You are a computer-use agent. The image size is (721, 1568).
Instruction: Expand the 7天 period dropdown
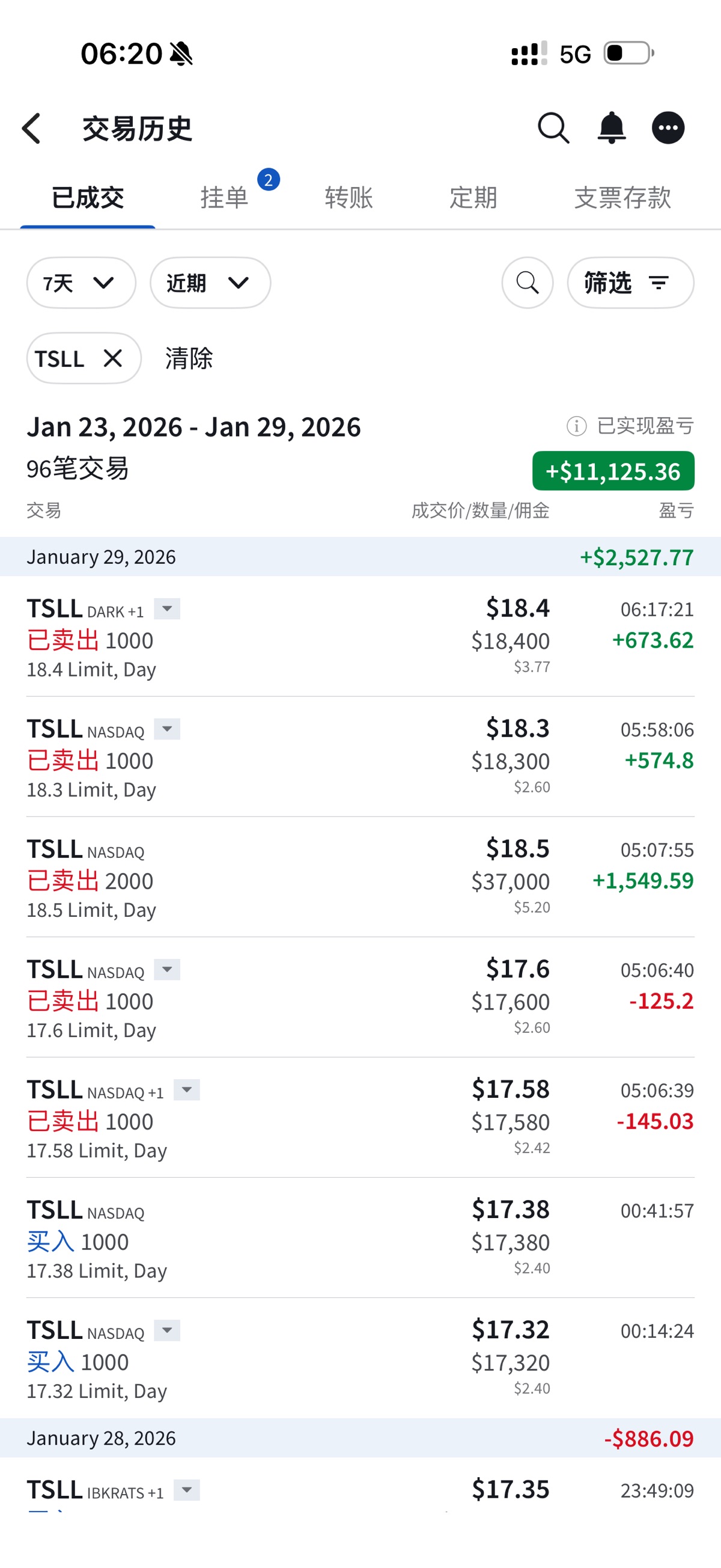(81, 283)
